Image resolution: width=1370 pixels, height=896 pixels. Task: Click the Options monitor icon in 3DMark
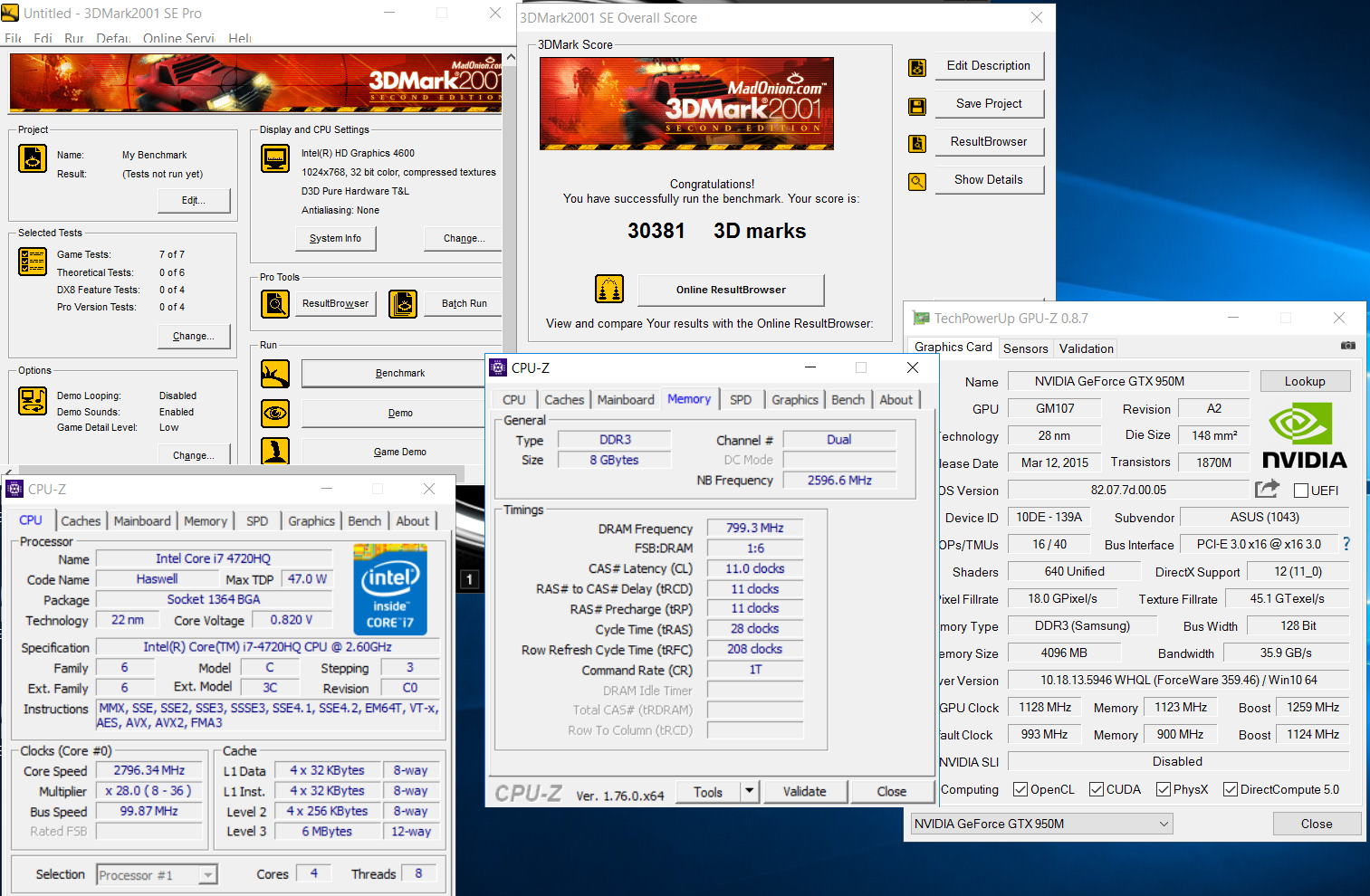(x=33, y=401)
